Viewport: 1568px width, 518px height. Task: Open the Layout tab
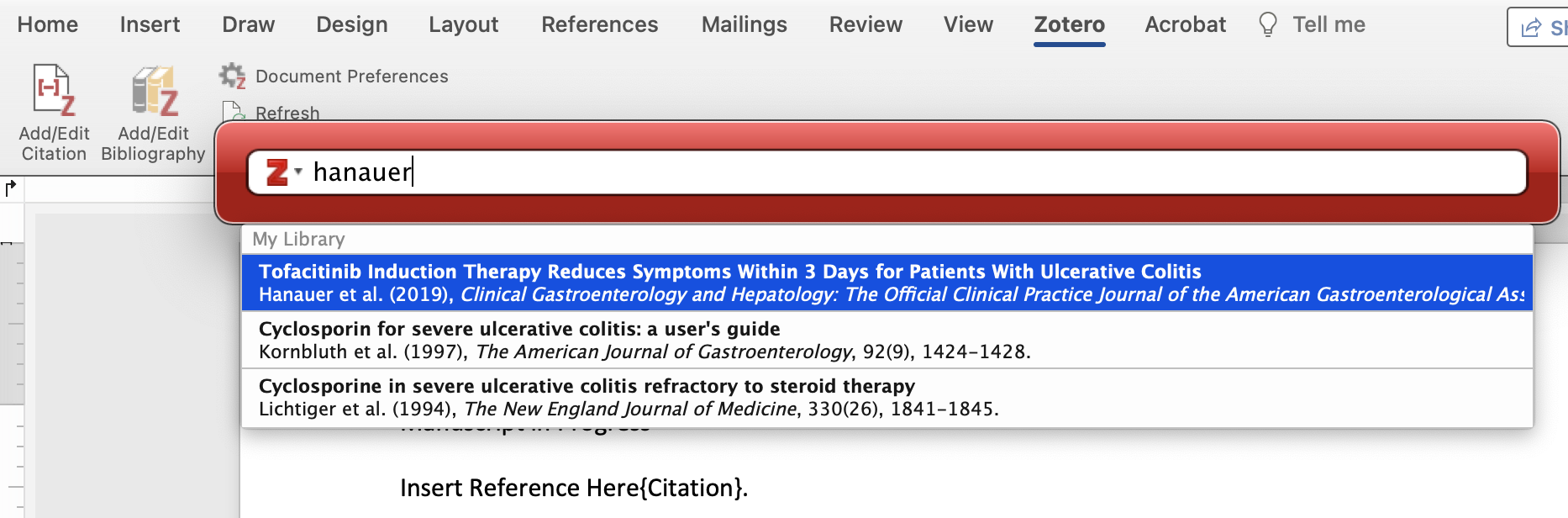tap(463, 25)
